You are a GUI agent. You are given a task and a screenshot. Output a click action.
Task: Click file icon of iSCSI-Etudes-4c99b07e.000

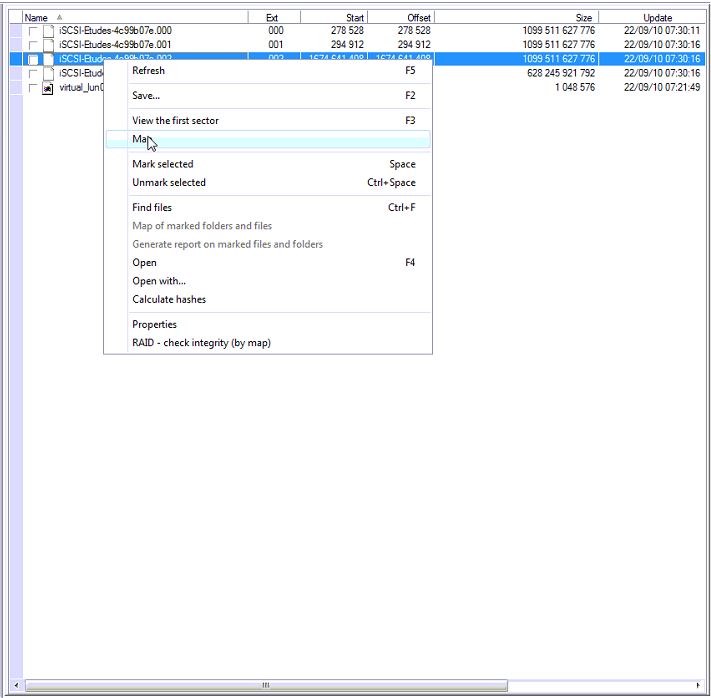tap(48, 31)
